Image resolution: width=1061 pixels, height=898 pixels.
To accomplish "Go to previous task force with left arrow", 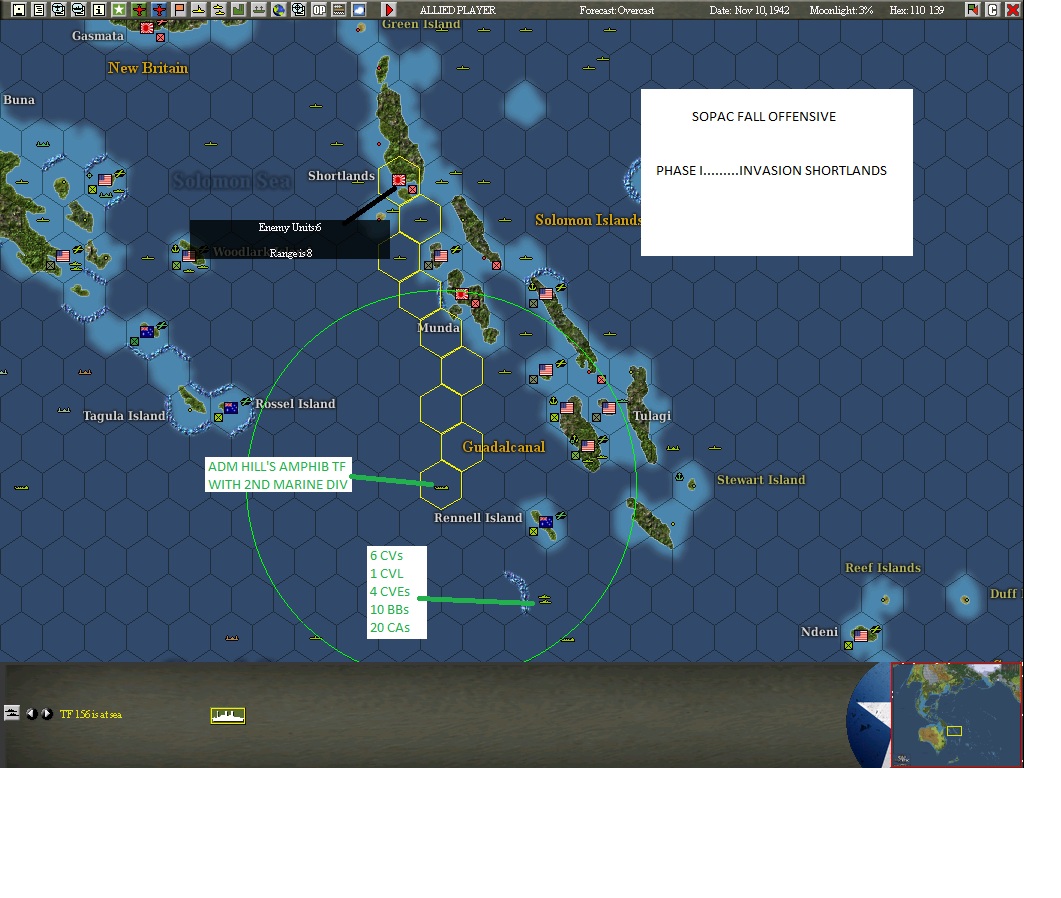I will click(31, 713).
